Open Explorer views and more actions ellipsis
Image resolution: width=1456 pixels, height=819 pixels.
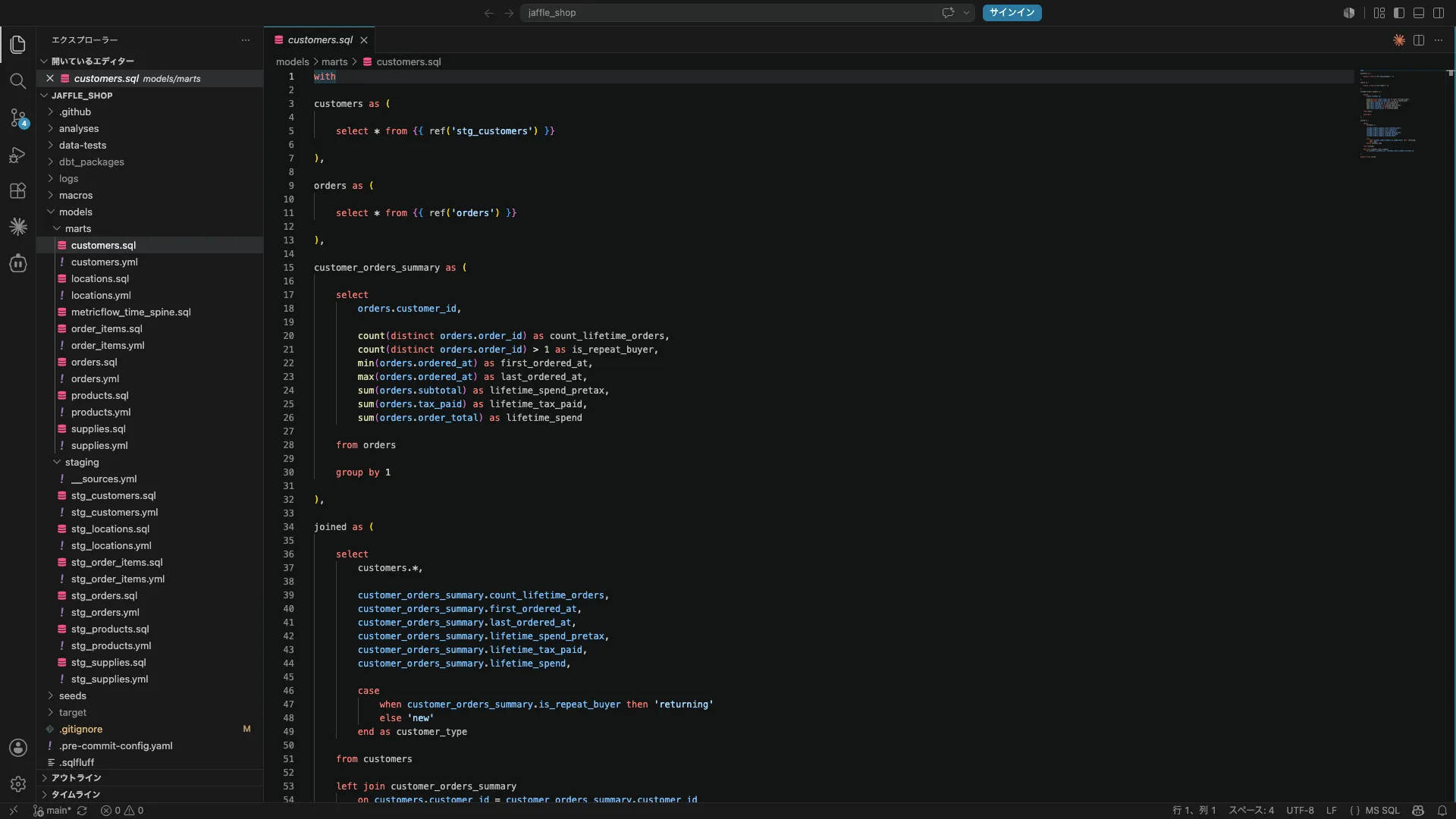pos(246,40)
